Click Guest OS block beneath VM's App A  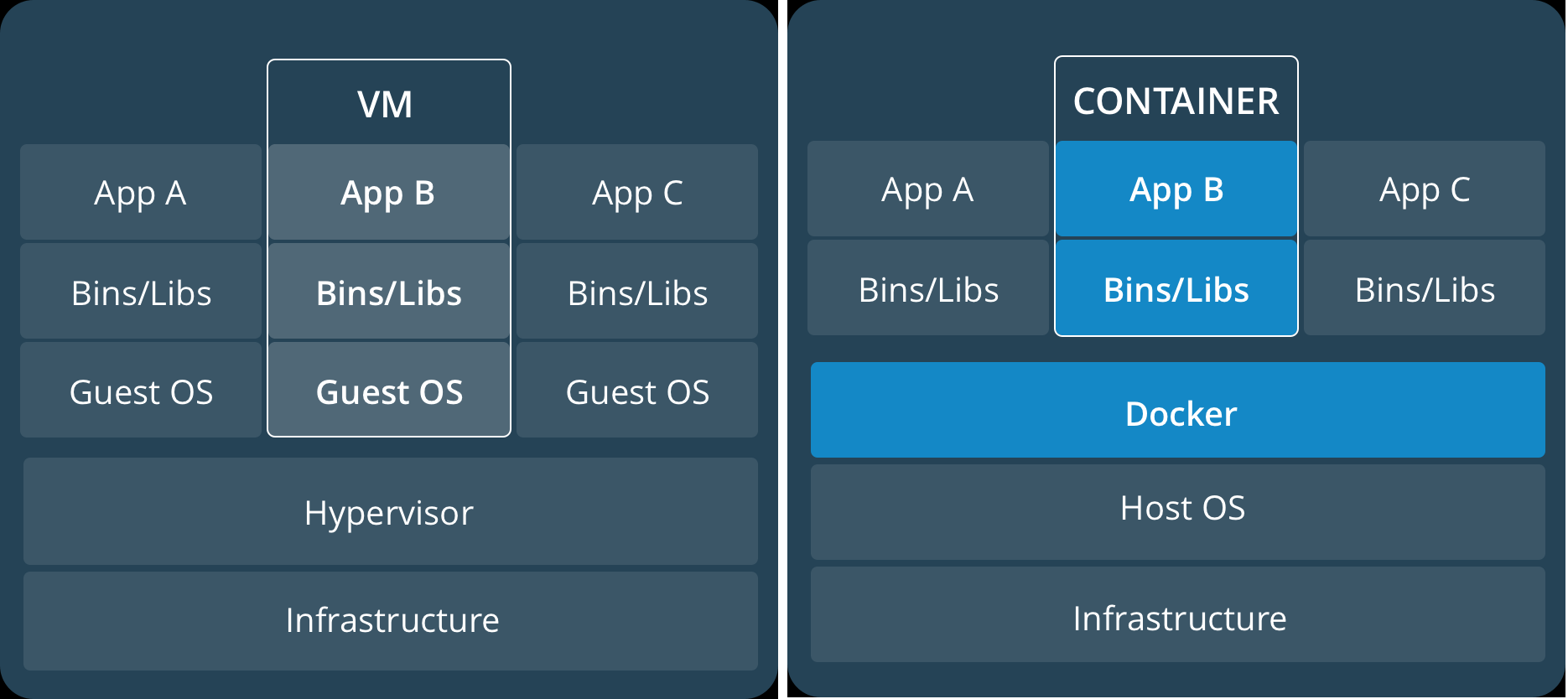pos(140,391)
